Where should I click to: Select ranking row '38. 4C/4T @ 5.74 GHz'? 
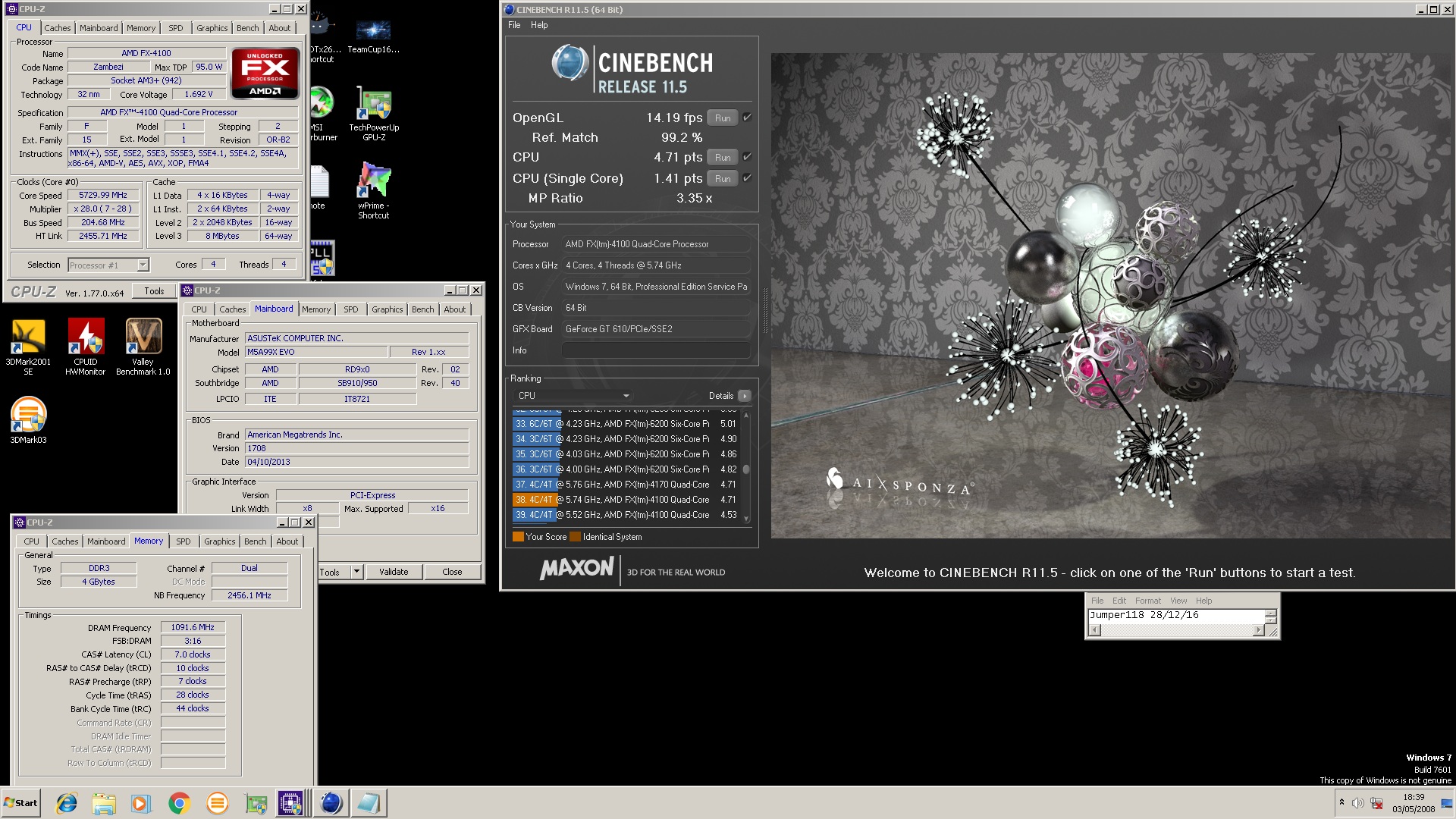point(626,500)
